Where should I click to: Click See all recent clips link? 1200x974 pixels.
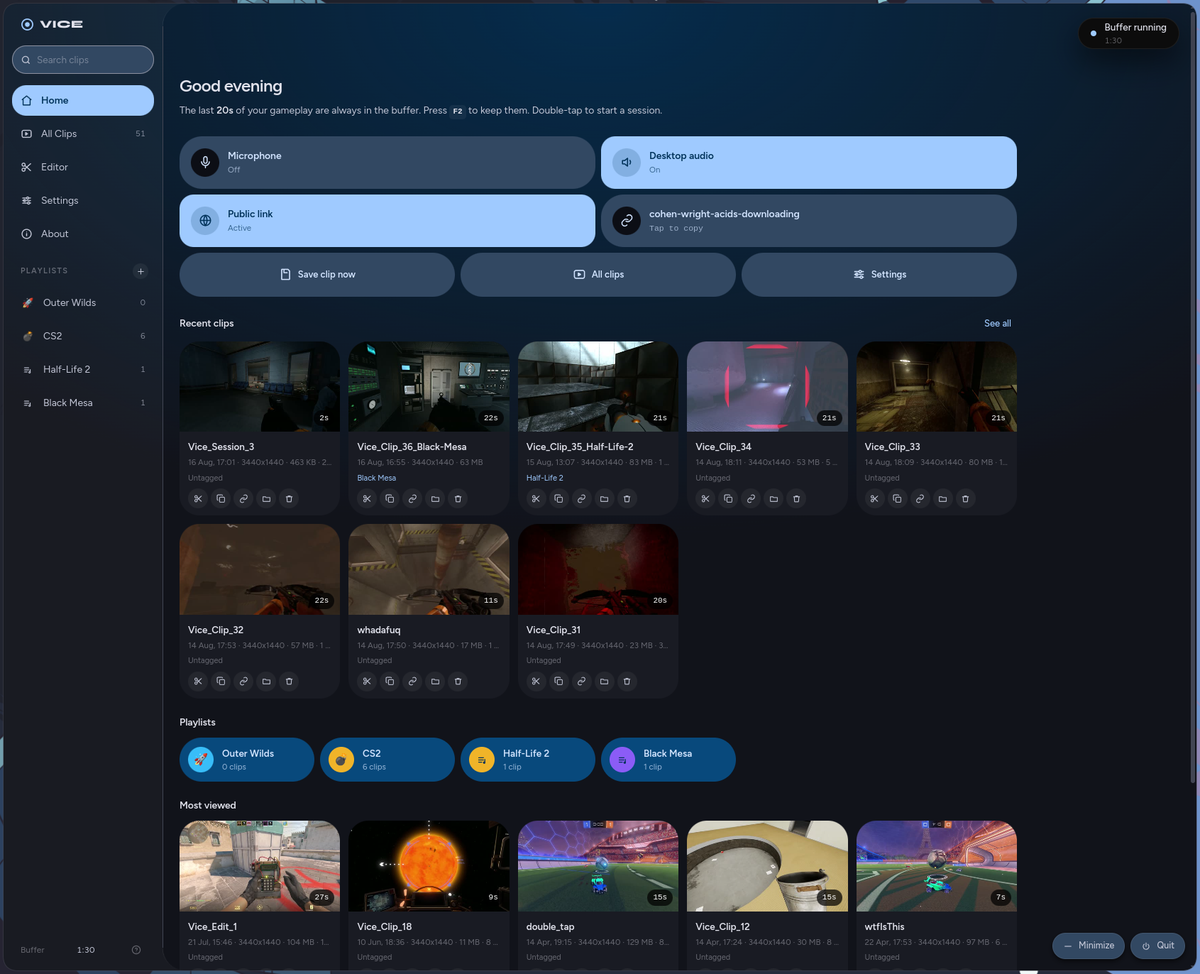pyautogui.click(x=997, y=323)
